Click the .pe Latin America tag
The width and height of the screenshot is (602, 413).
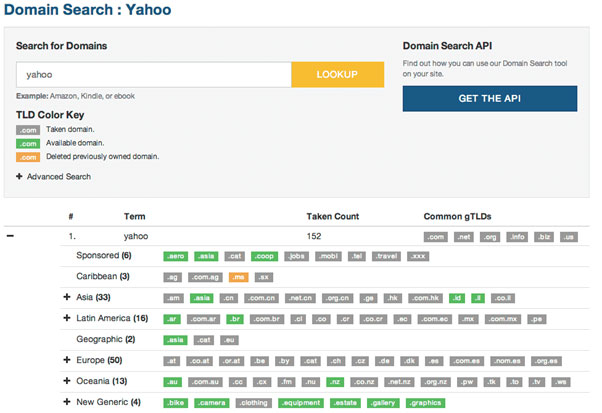point(537,319)
